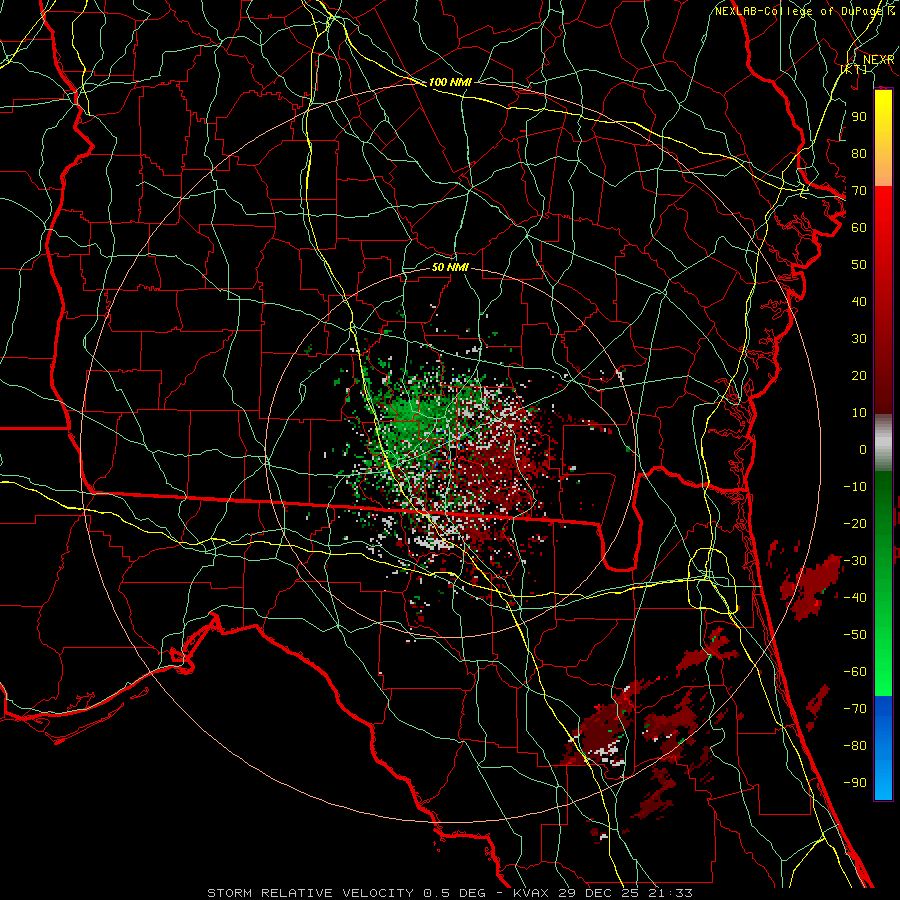The width and height of the screenshot is (900, 900).
Task: Click the 21:33 timestamp in footer
Action: (x=670, y=893)
